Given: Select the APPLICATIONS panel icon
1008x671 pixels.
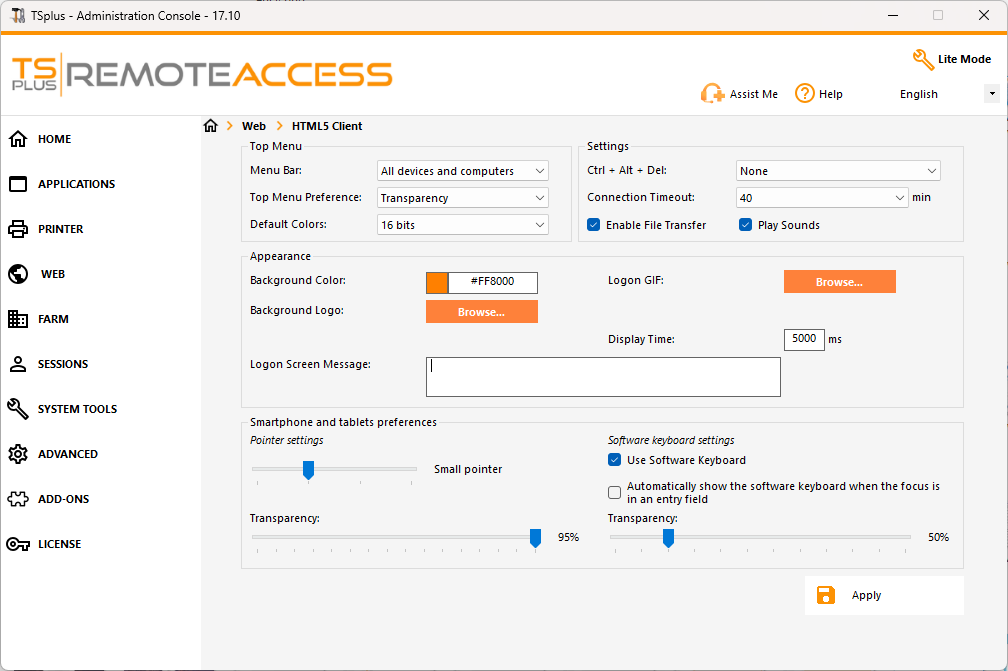Looking at the screenshot, I should [17, 184].
